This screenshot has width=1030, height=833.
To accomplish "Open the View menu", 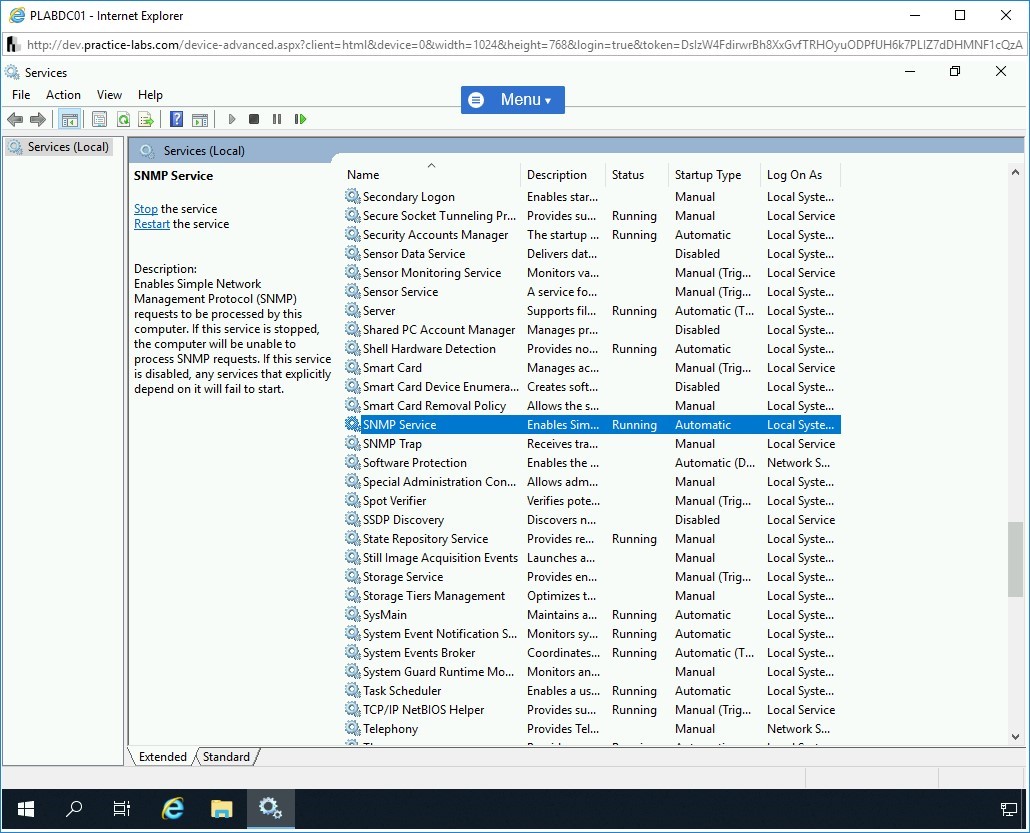I will point(109,95).
